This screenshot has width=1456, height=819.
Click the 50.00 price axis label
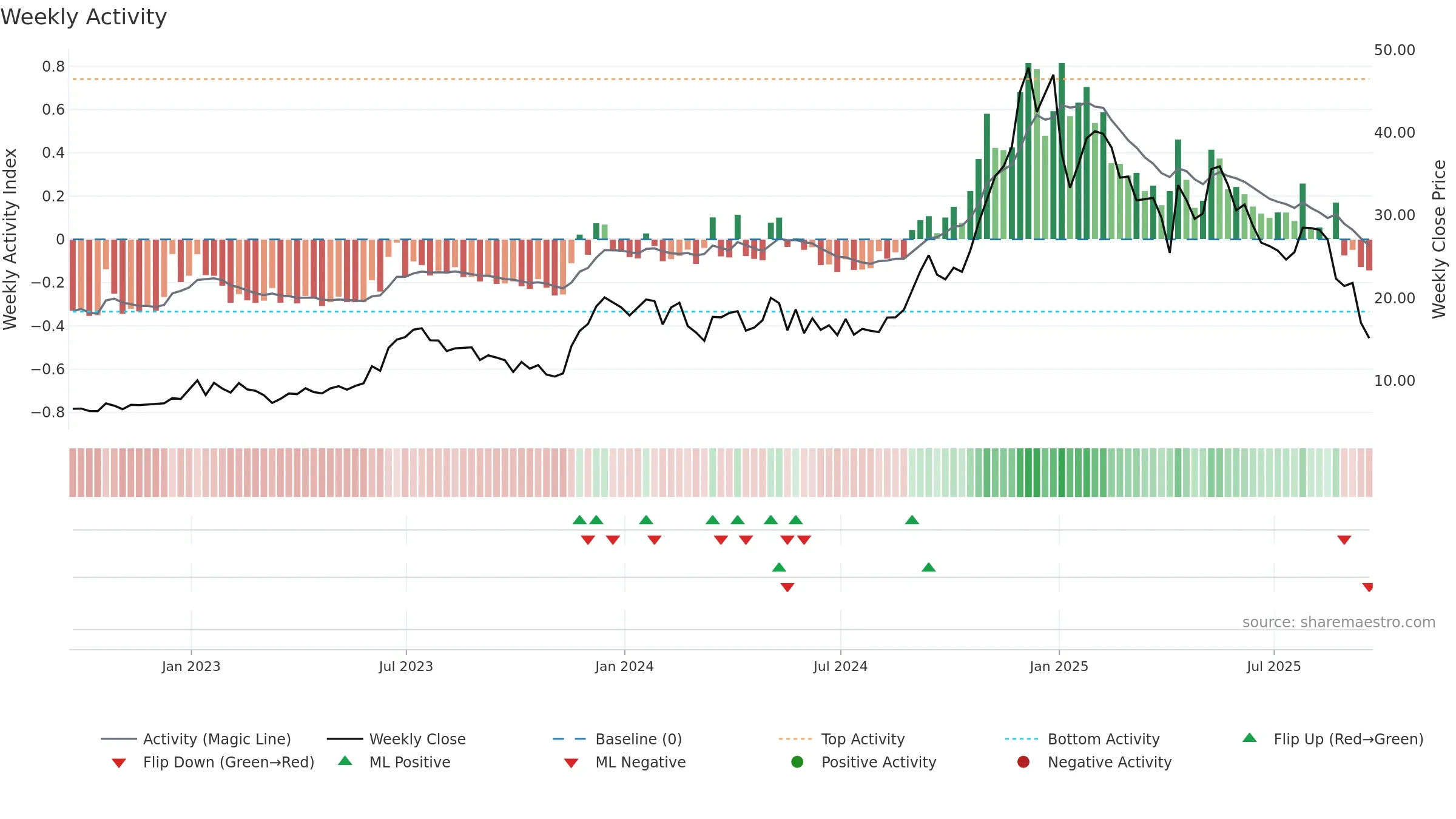click(x=1394, y=50)
